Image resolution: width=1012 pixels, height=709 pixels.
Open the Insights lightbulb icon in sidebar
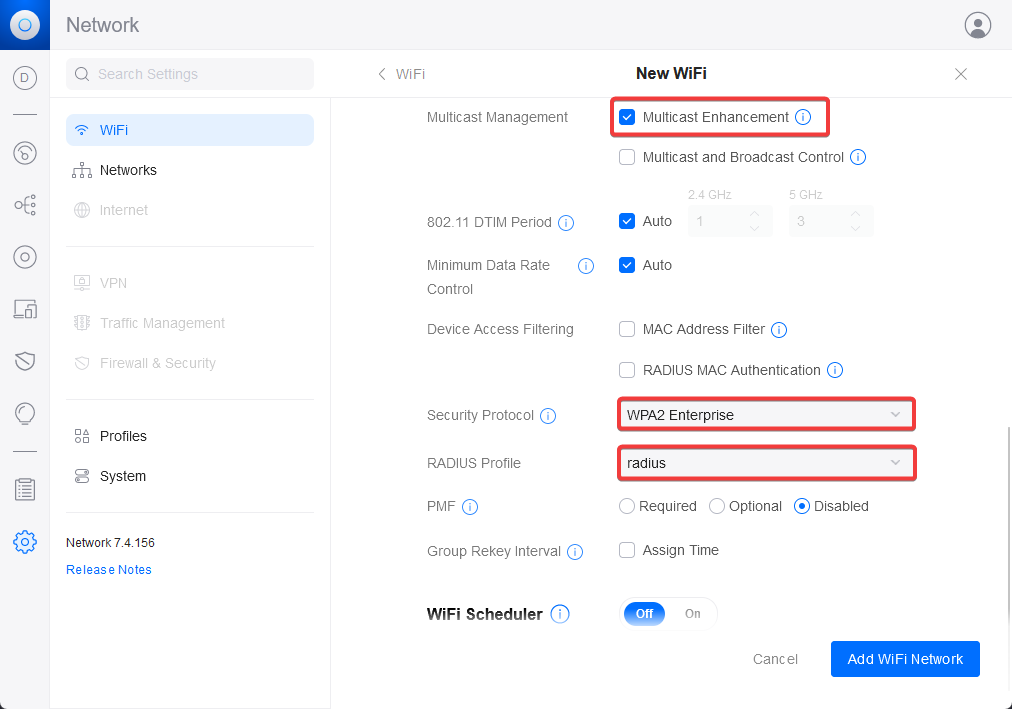point(25,414)
